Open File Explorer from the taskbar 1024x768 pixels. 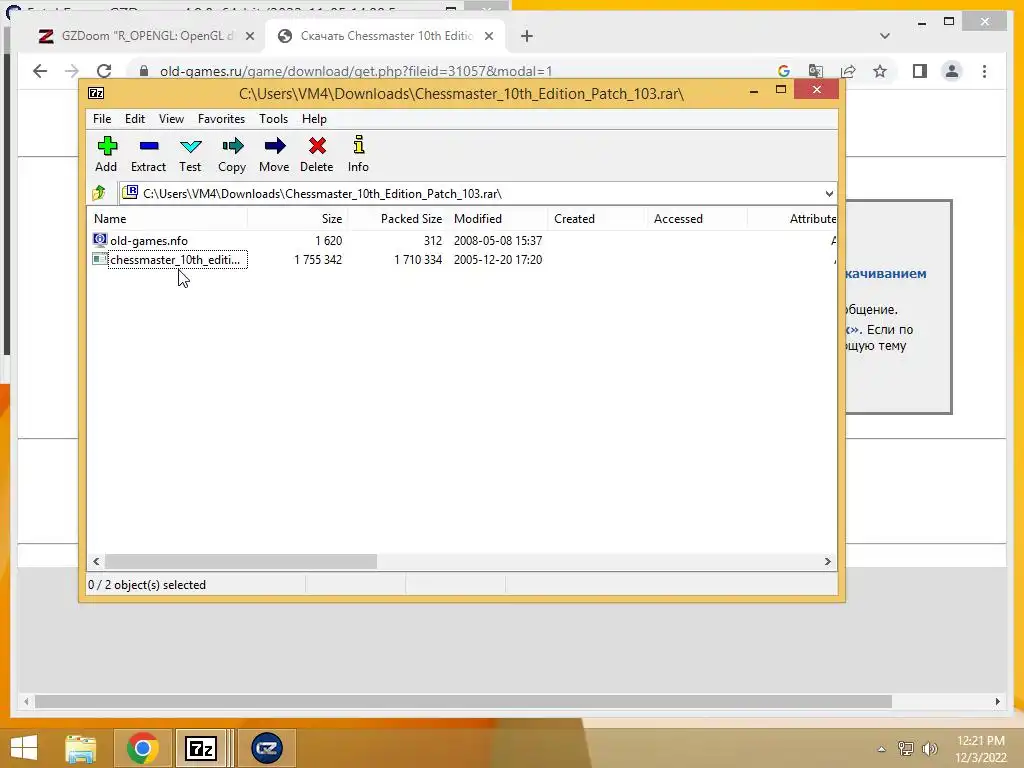[x=80, y=748]
